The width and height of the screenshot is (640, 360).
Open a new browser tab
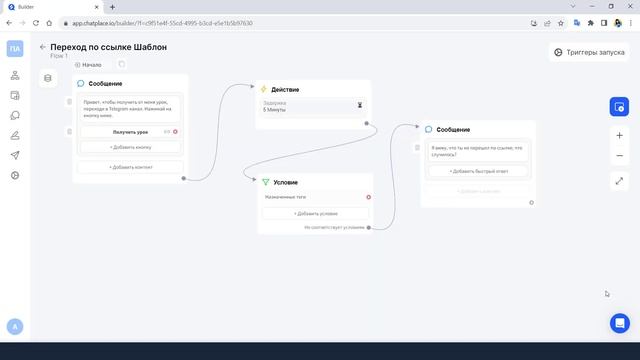point(112,7)
